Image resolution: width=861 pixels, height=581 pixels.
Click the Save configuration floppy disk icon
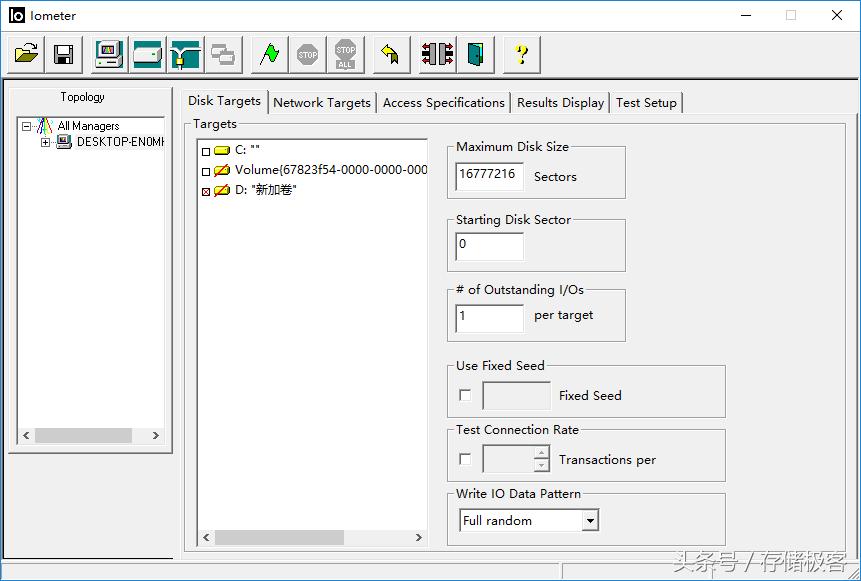63,54
